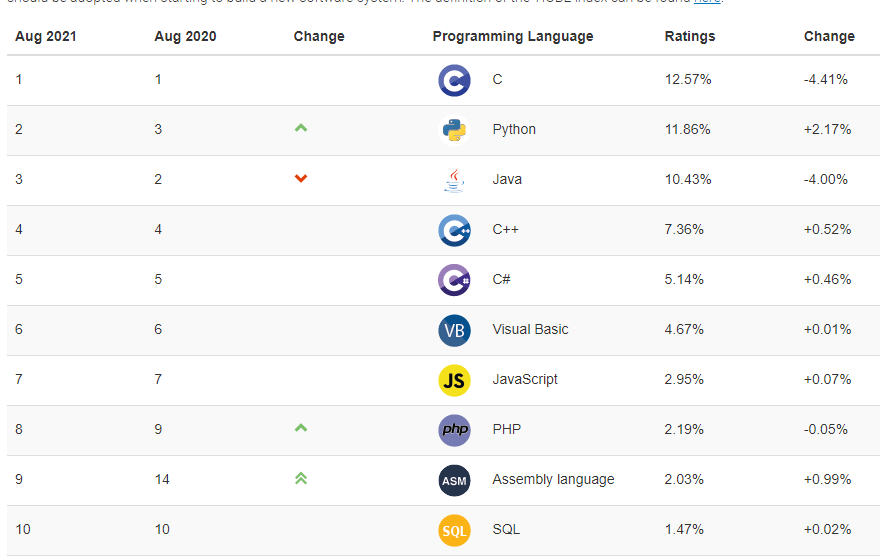Click red down arrow in Java row
880x558 pixels.
(301, 179)
